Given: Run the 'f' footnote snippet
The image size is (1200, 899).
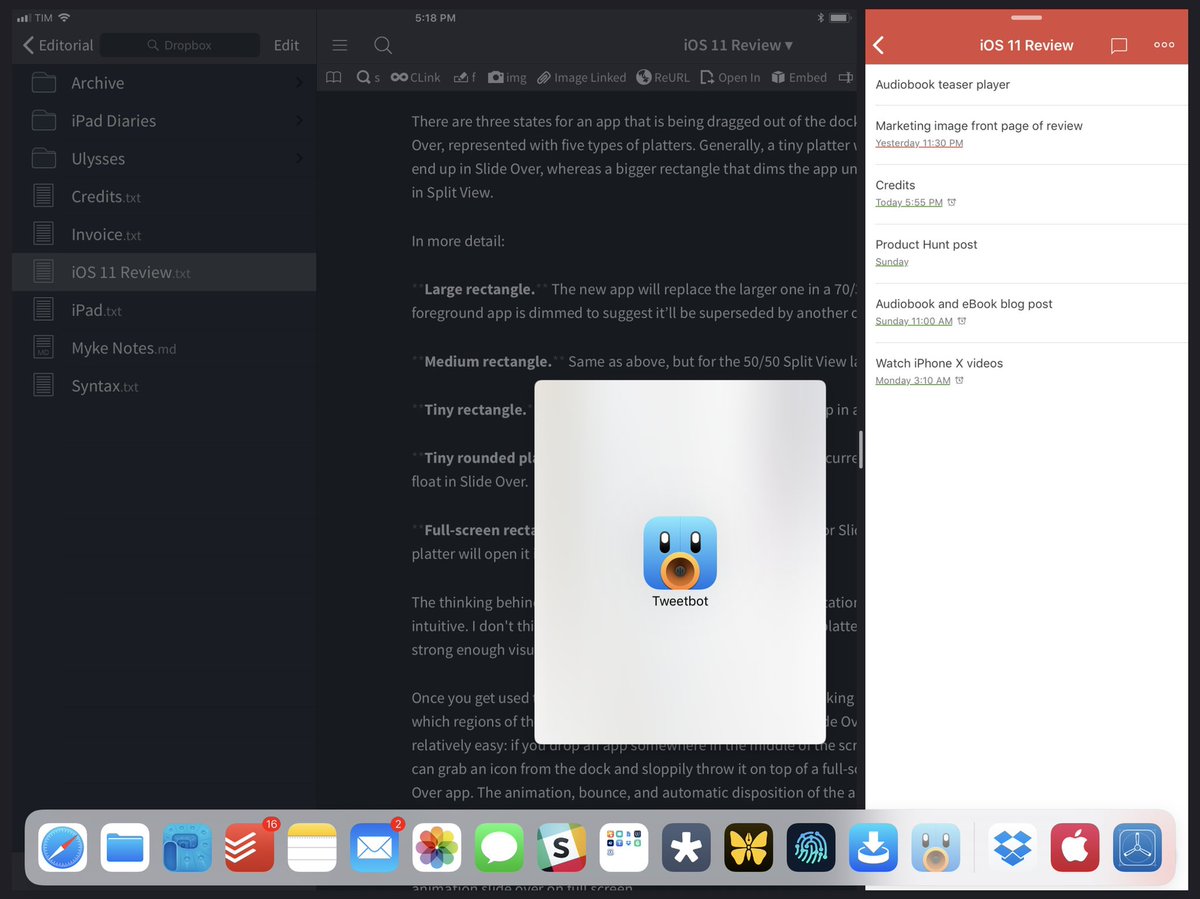Looking at the screenshot, I should 464,77.
